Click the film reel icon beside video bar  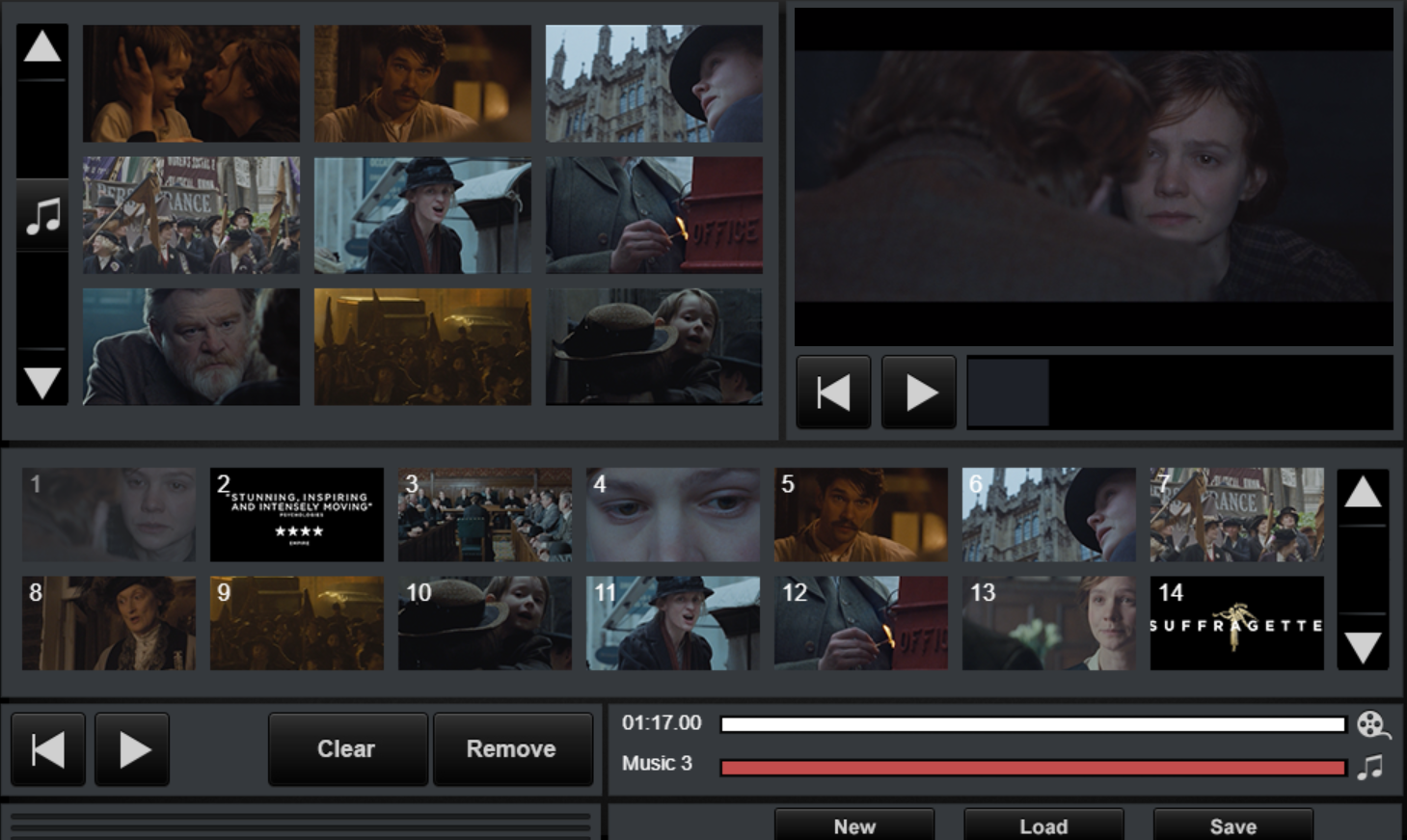[1372, 724]
